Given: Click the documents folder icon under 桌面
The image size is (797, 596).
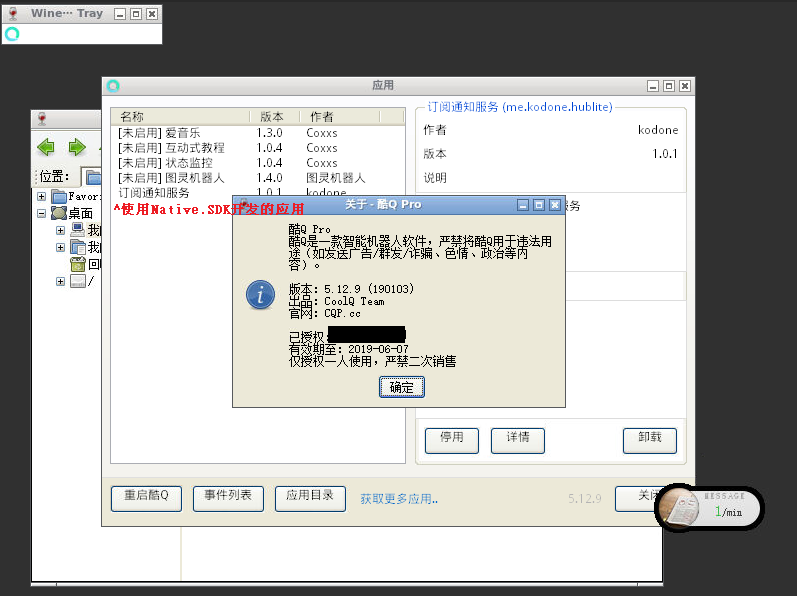Looking at the screenshot, I should pyautogui.click(x=78, y=247).
